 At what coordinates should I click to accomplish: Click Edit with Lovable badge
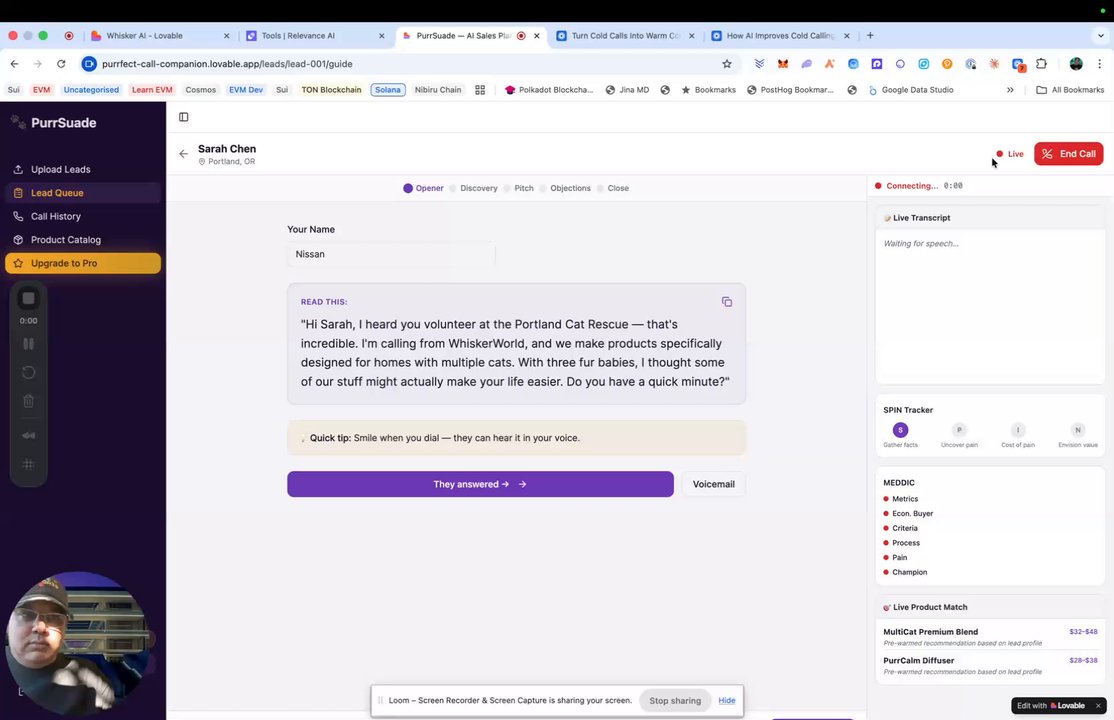(1051, 706)
